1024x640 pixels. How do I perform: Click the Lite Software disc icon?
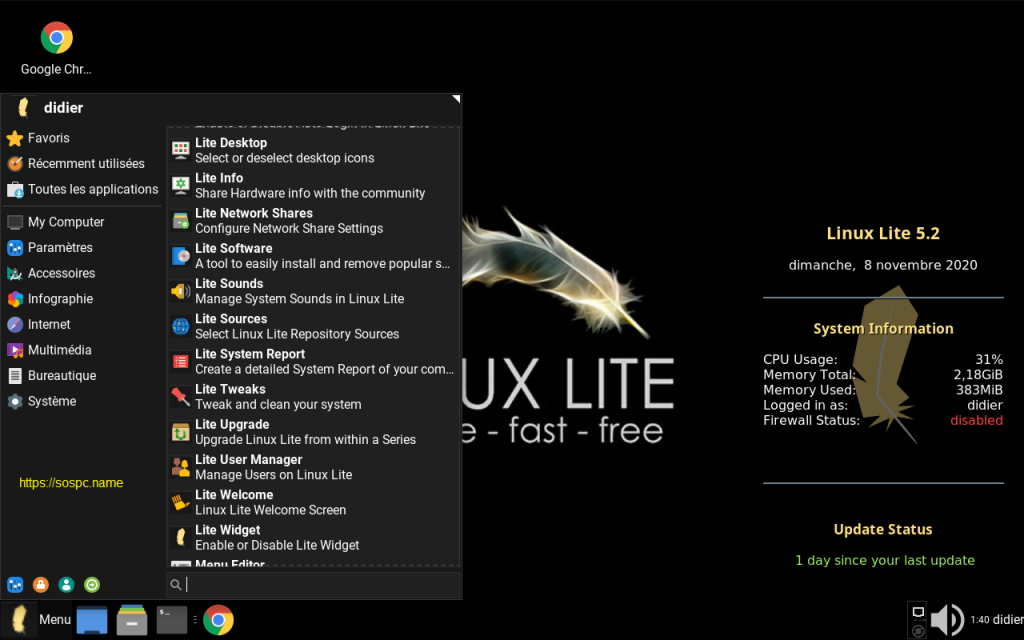point(181,256)
